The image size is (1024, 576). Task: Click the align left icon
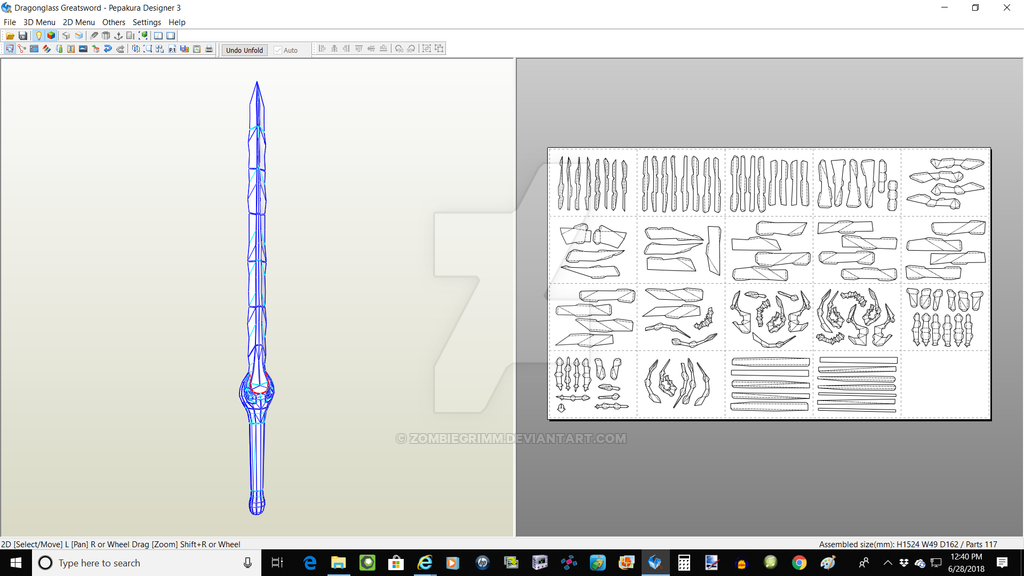click(x=322, y=49)
